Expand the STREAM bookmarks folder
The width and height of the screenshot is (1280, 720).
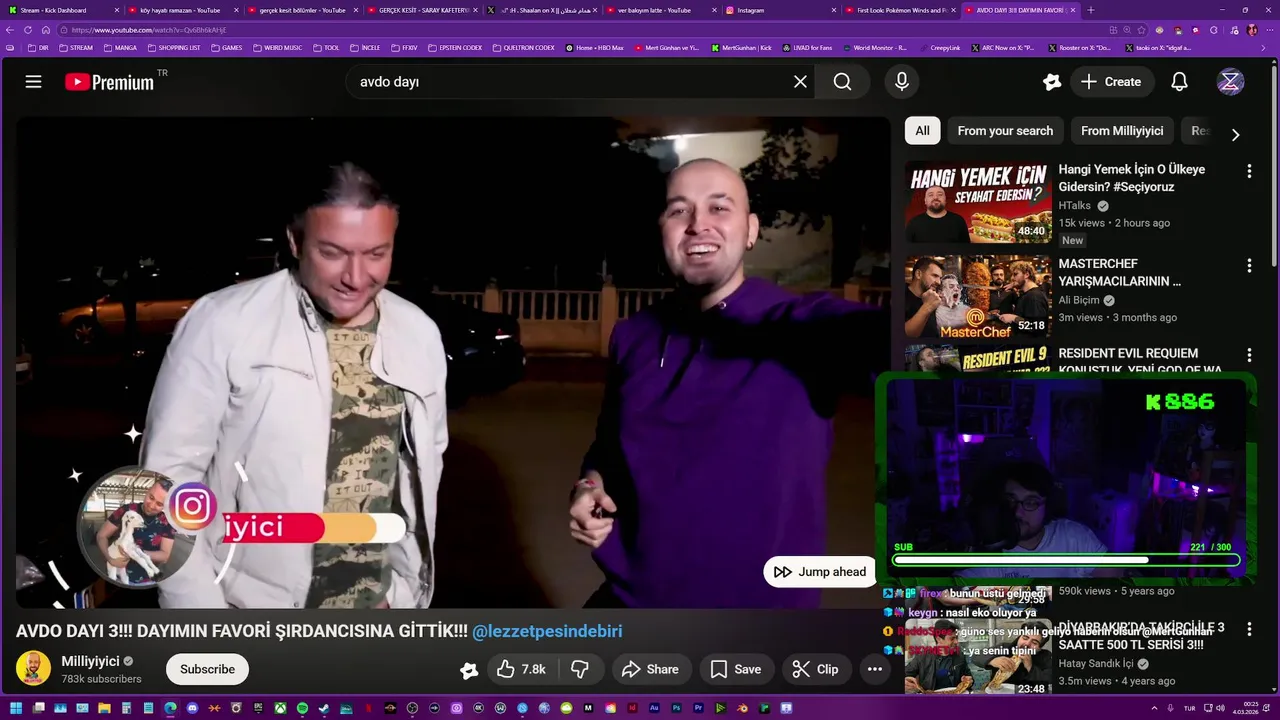76,47
